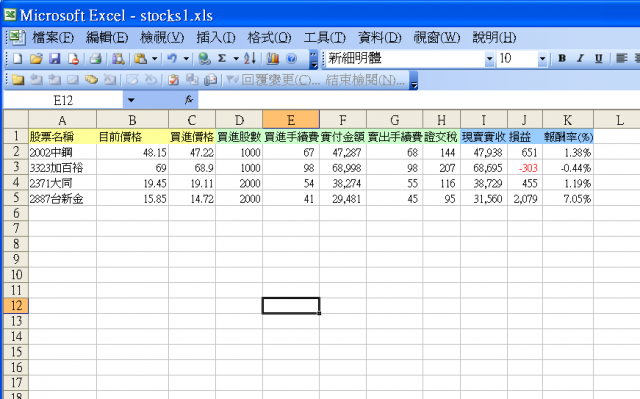Expand the AutoSum functions dropdown arrow
640x399 pixels.
tap(236, 59)
